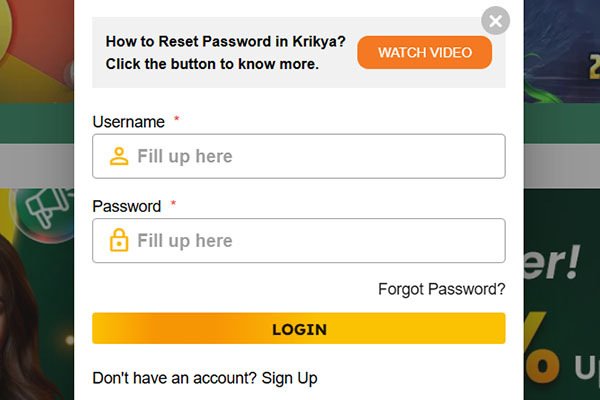Click the 'Don't have an account?' text
Screen dimensions: 600x400
click(x=174, y=378)
